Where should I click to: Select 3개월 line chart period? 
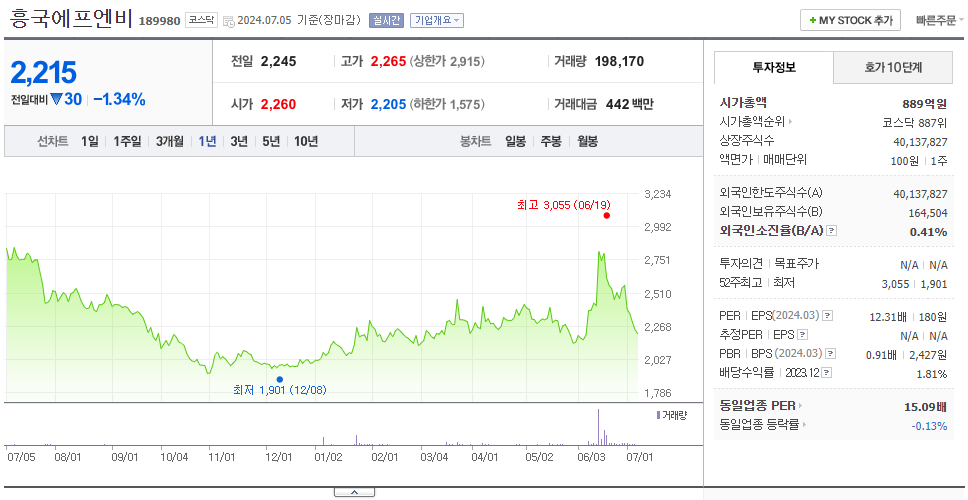pyautogui.click(x=170, y=141)
